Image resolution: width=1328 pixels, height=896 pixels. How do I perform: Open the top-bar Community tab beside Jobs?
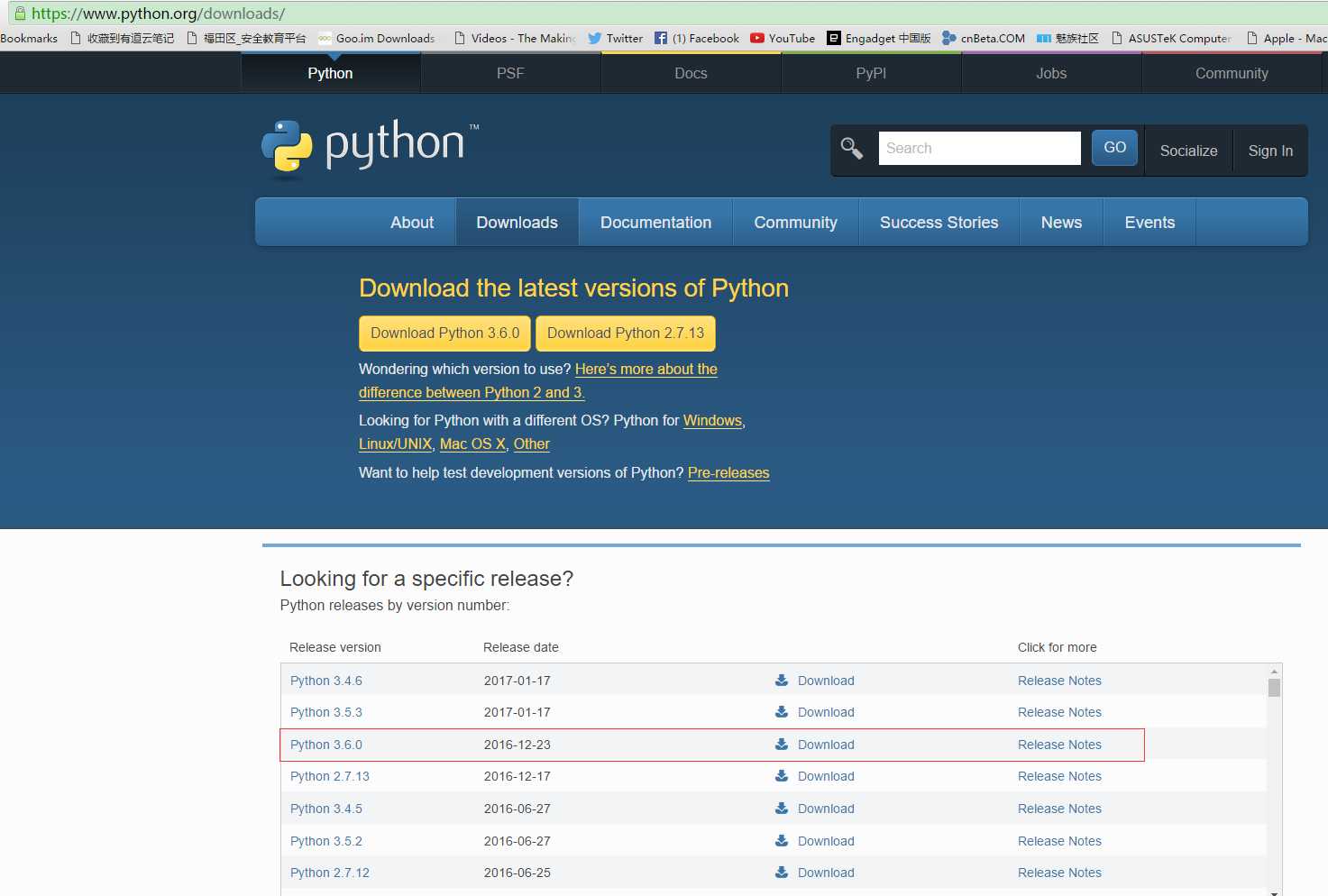pyautogui.click(x=1232, y=73)
